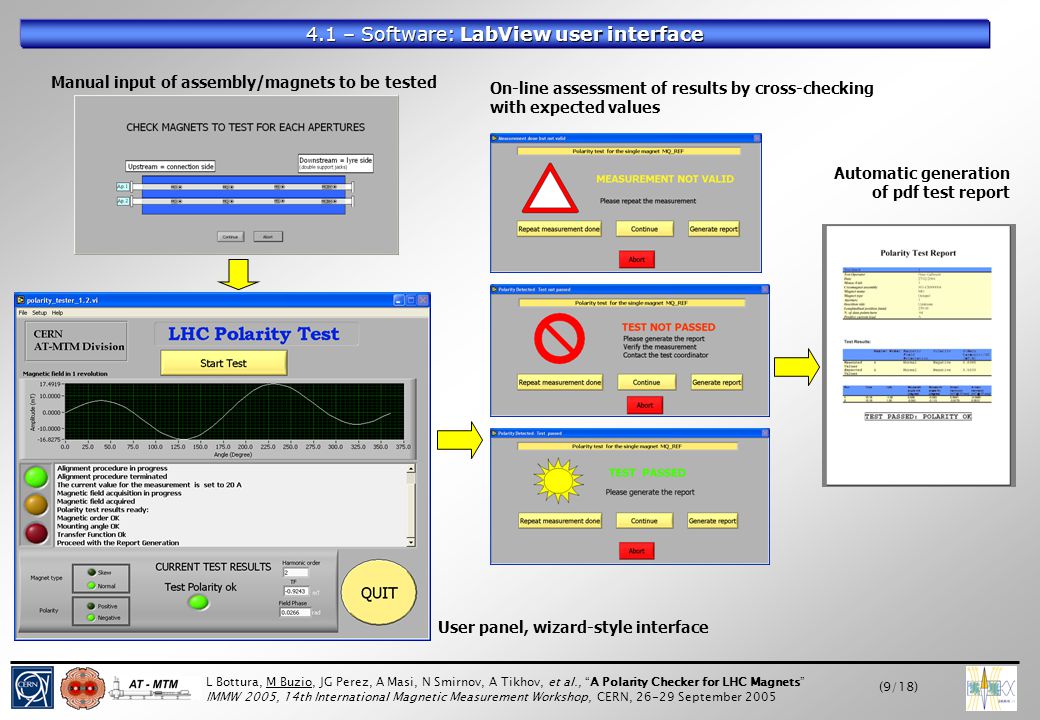The height and width of the screenshot is (720, 1040).
Task: Select the Positive polarity indicator
Action: [92, 605]
